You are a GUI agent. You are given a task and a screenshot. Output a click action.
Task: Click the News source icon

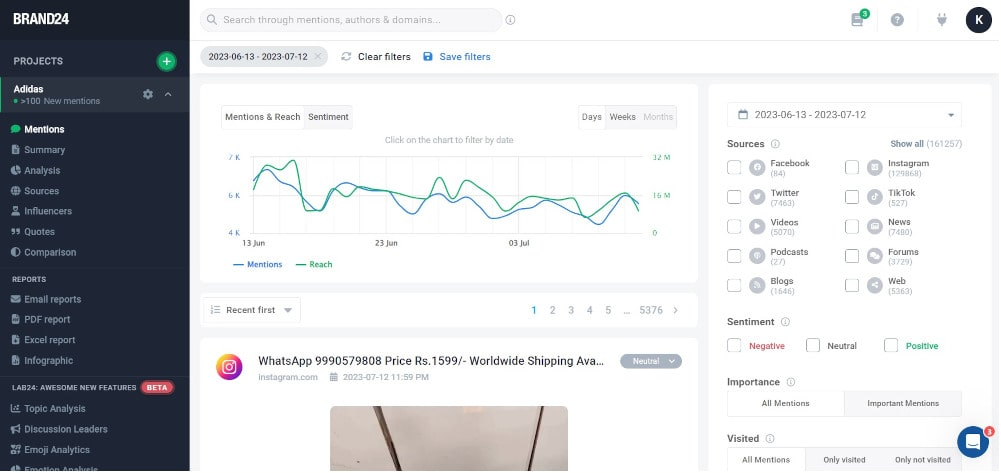pos(875,226)
